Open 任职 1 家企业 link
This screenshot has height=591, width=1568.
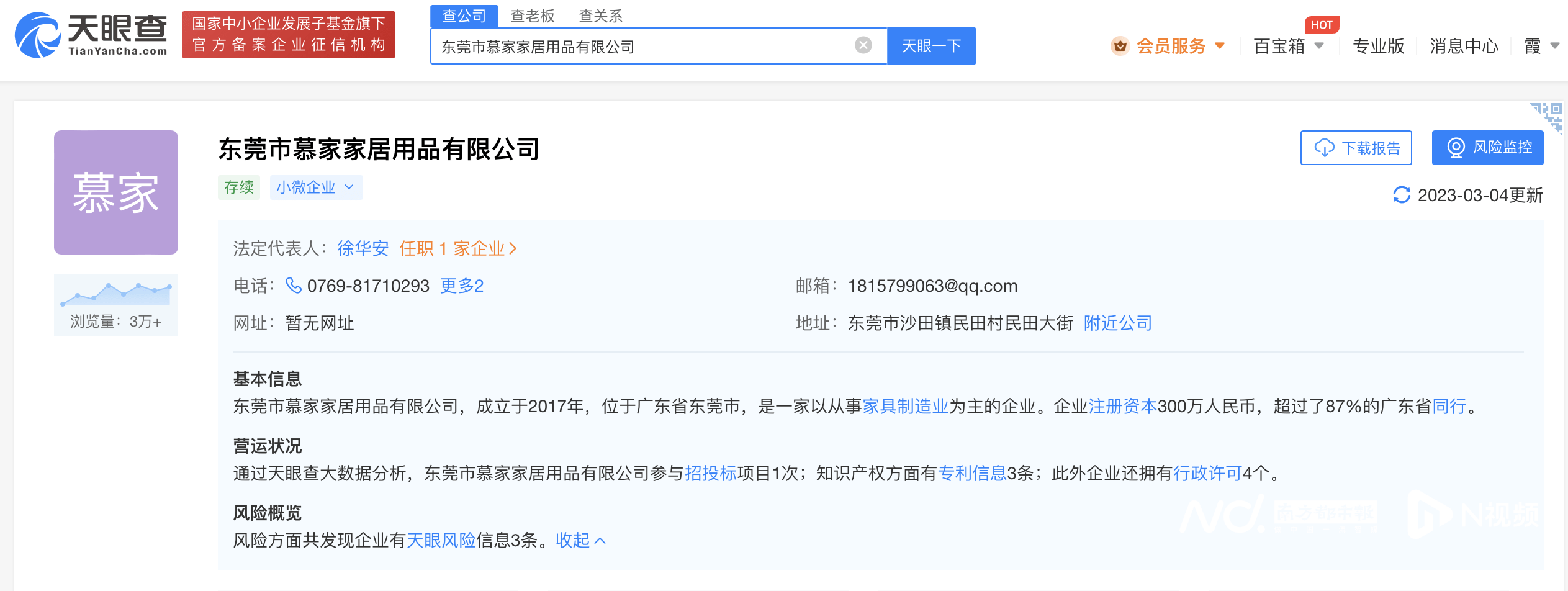coord(458,248)
